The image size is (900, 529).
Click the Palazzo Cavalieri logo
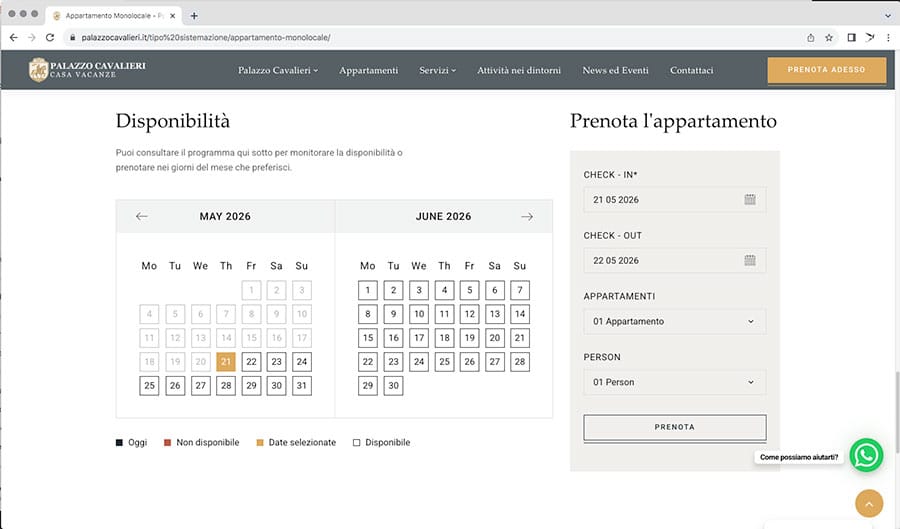tap(87, 69)
